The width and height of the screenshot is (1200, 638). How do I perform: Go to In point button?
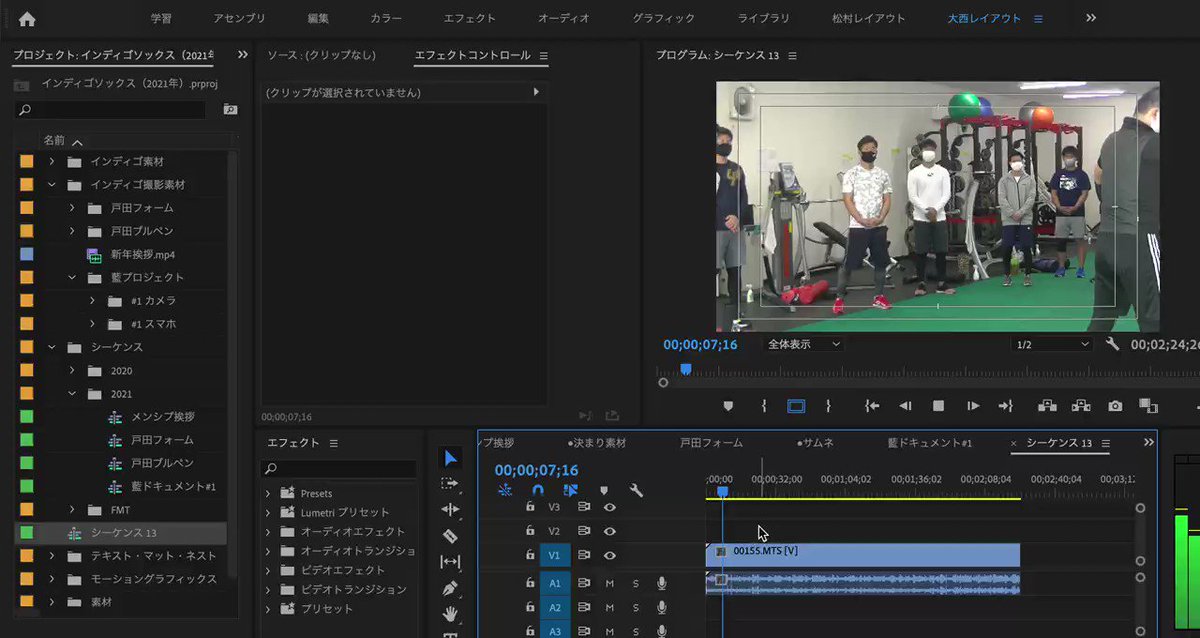872,406
